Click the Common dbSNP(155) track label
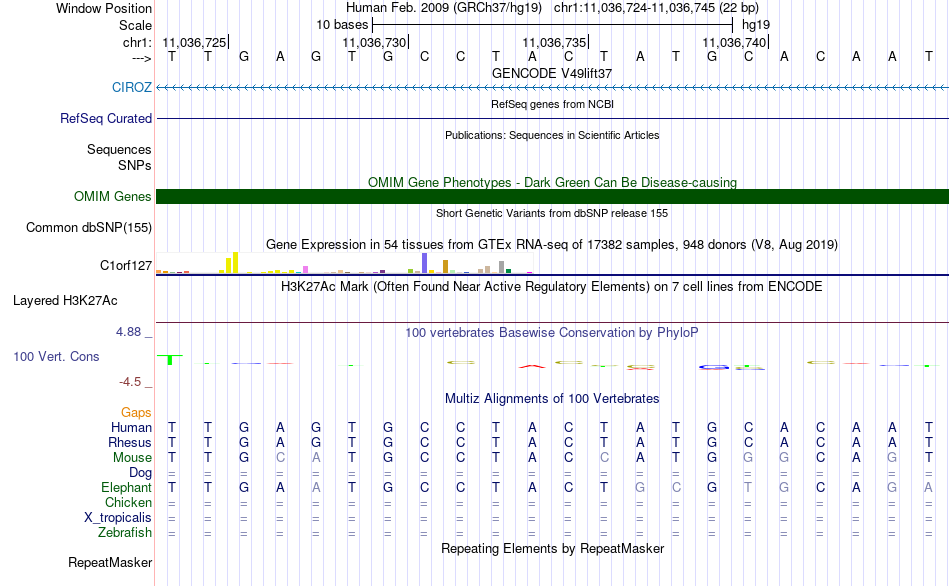The height and width of the screenshot is (586, 950). coord(89,227)
